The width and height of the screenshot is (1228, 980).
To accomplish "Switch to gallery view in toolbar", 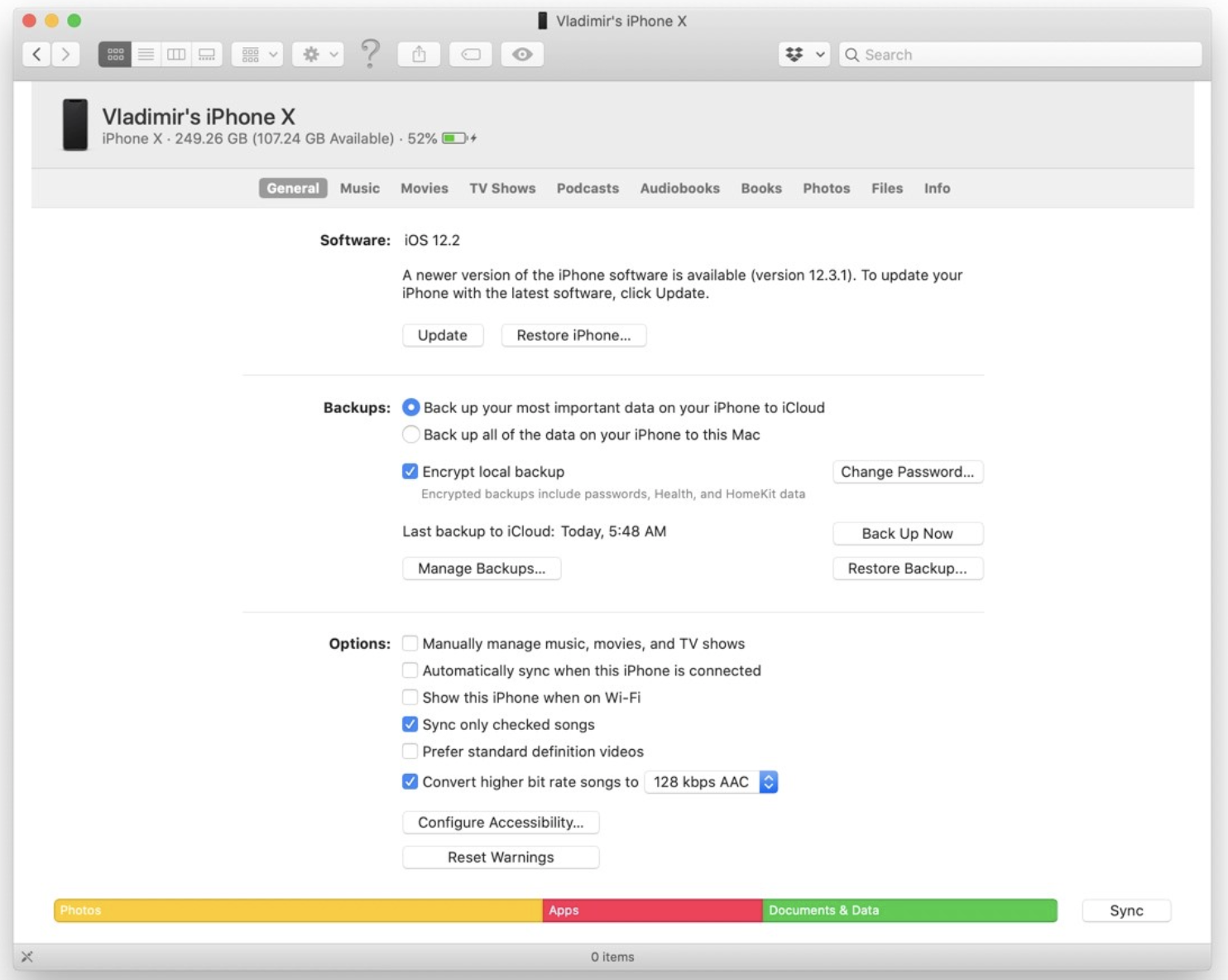I will [x=207, y=55].
